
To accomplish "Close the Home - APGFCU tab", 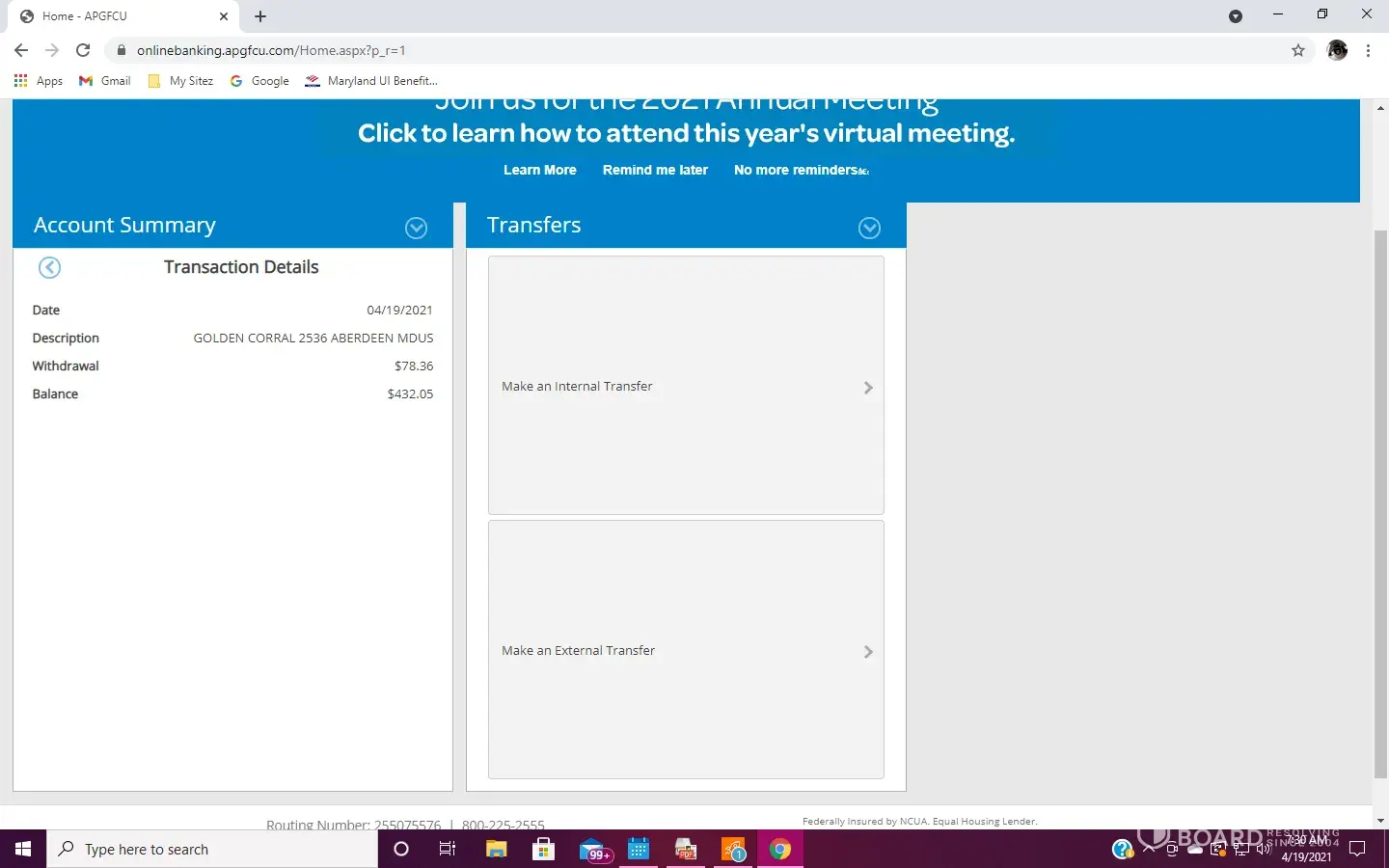I will point(224,16).
